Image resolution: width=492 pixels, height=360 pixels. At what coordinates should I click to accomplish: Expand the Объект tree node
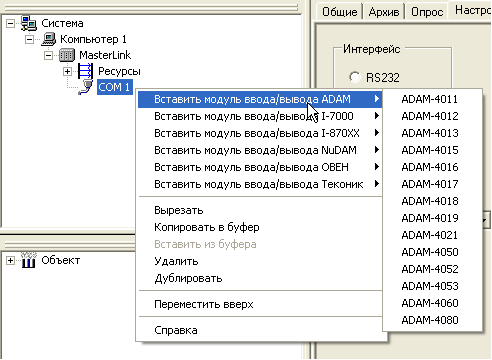point(10,260)
